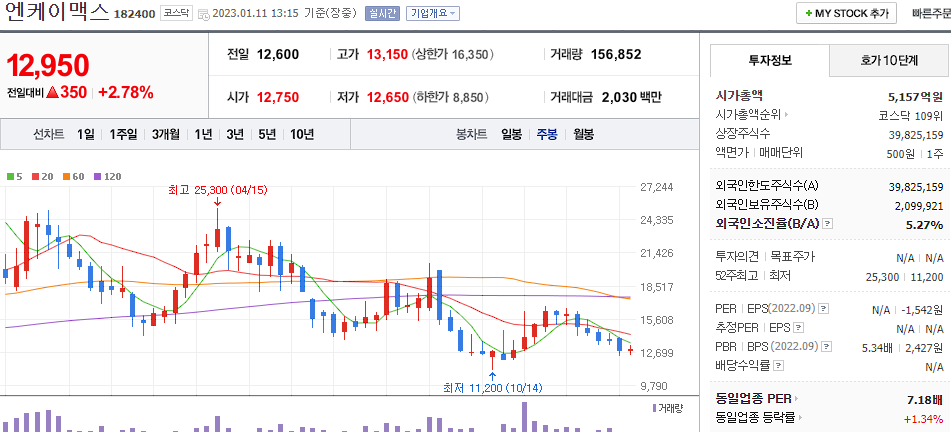Click the green plus icon in MY STOCK 추가
951x432 pixels.
[x=808, y=13]
